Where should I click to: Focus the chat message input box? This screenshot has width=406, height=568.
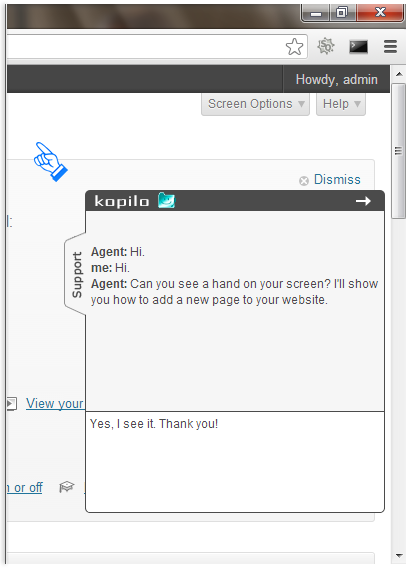[235, 462]
